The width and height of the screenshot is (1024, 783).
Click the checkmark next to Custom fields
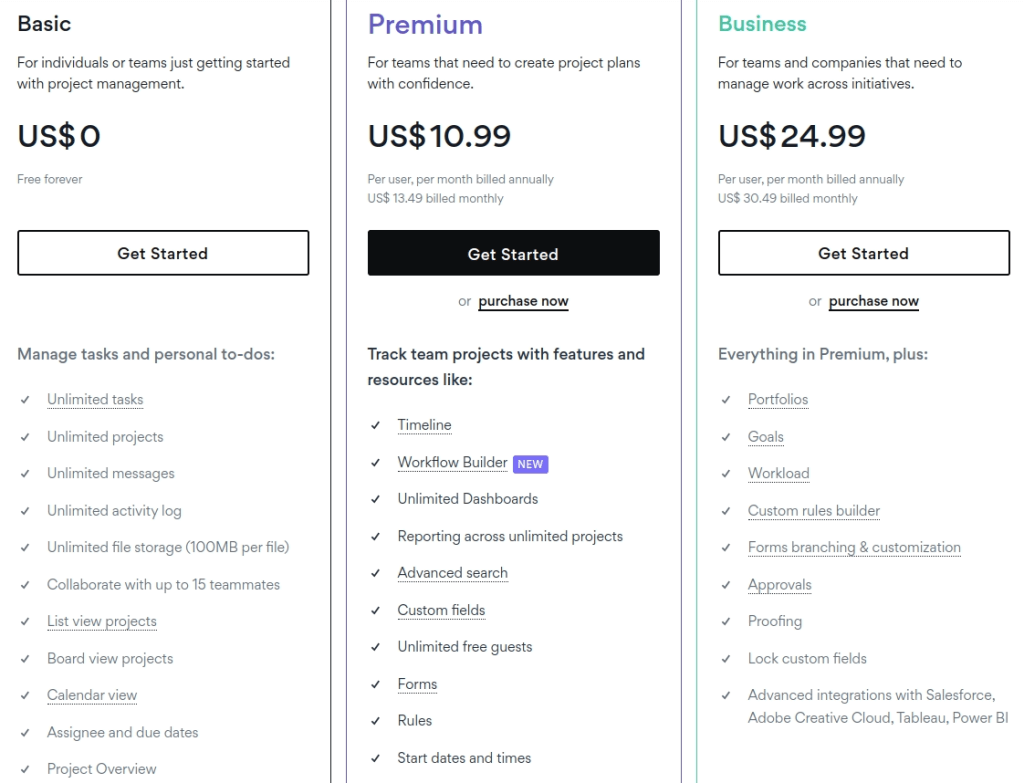click(x=378, y=610)
